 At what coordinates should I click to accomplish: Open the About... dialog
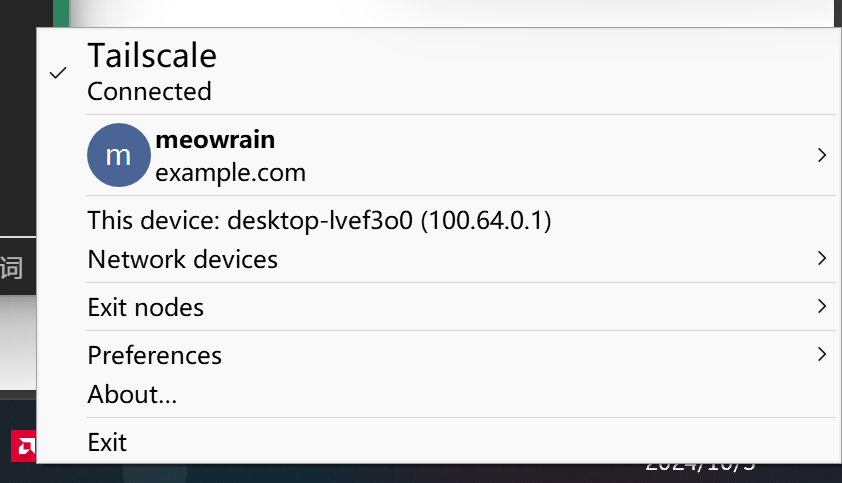point(132,394)
